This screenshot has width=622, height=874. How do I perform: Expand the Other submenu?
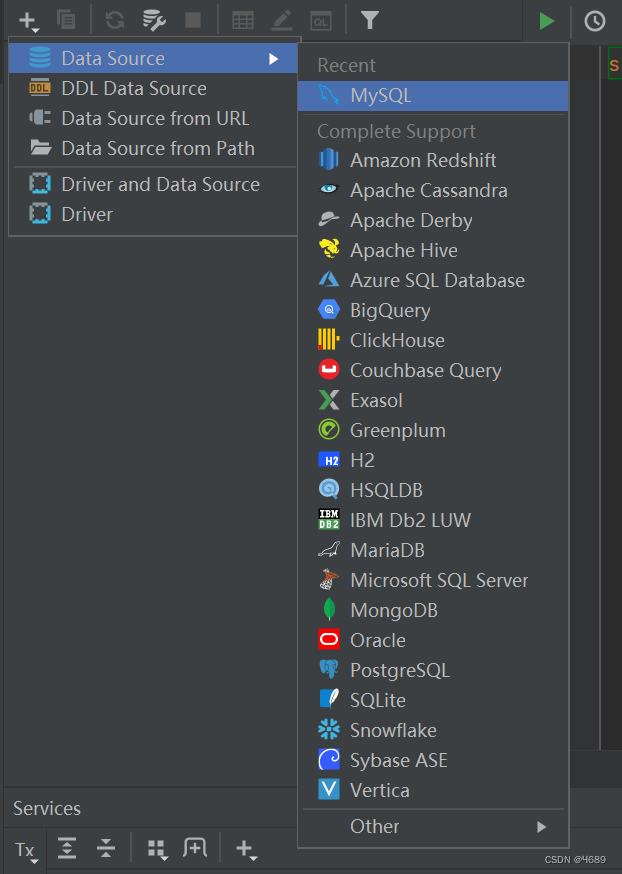pyautogui.click(x=433, y=827)
